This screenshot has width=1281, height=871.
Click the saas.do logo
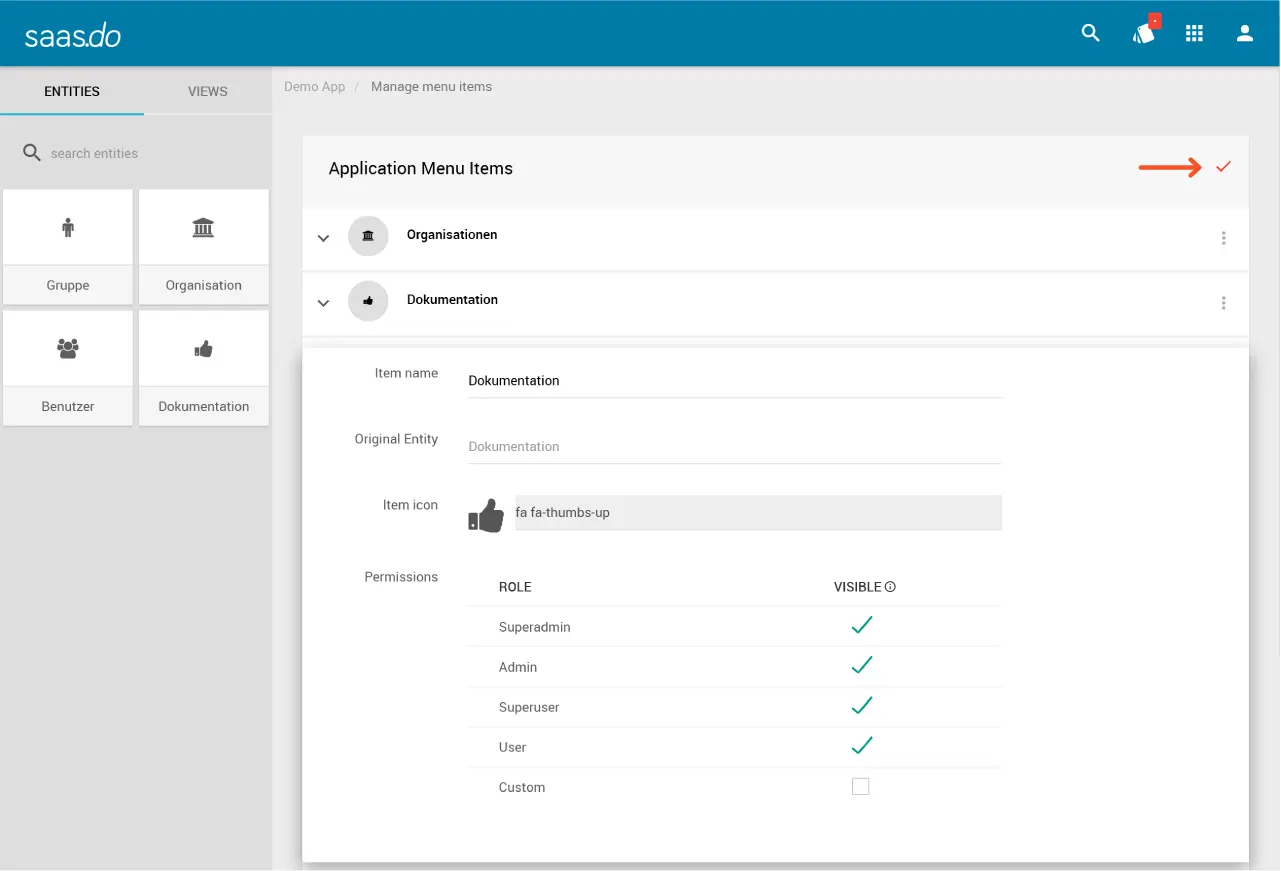pos(73,35)
